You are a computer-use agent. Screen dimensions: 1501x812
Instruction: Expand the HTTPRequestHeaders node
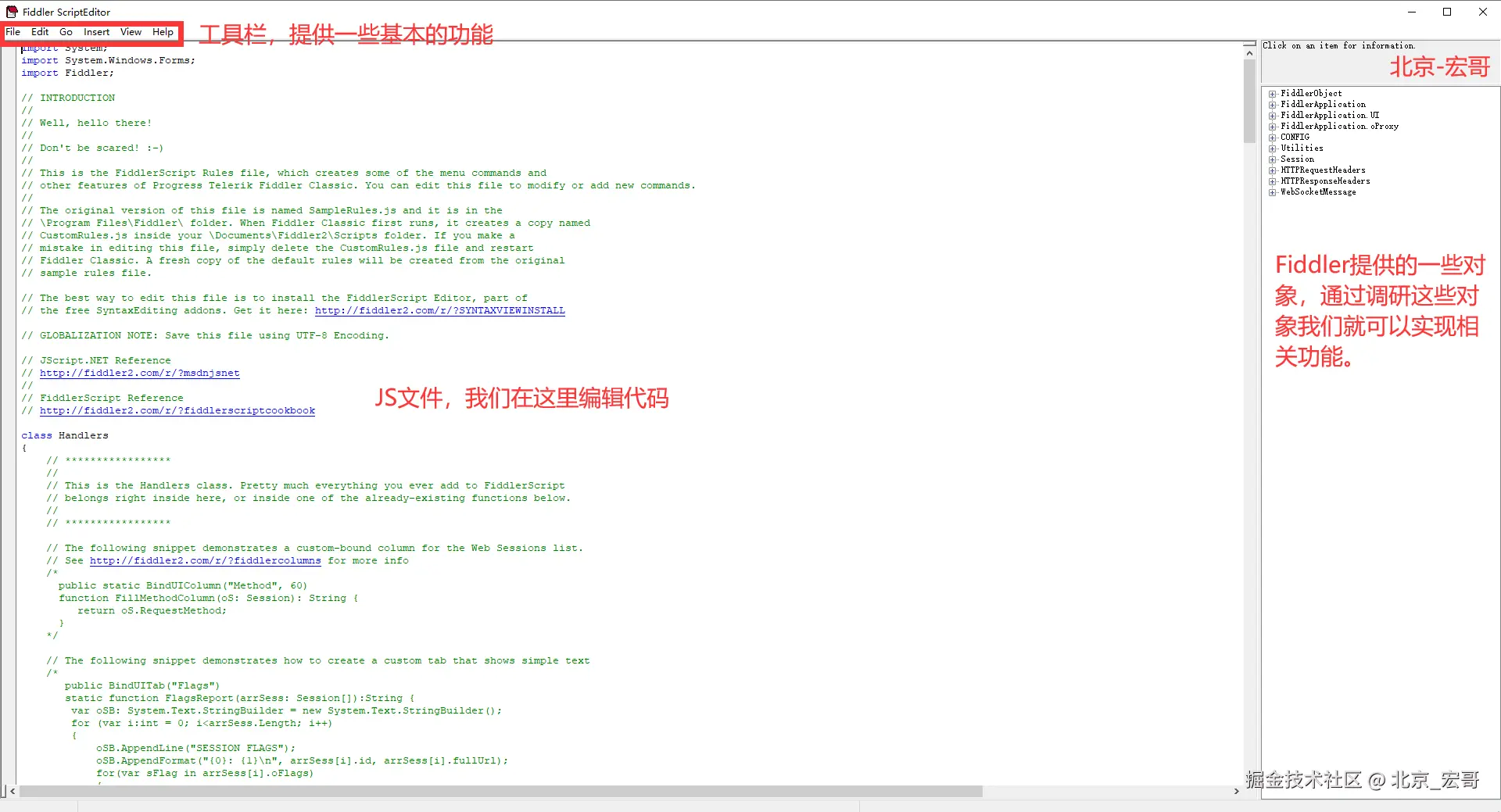[x=1273, y=170]
